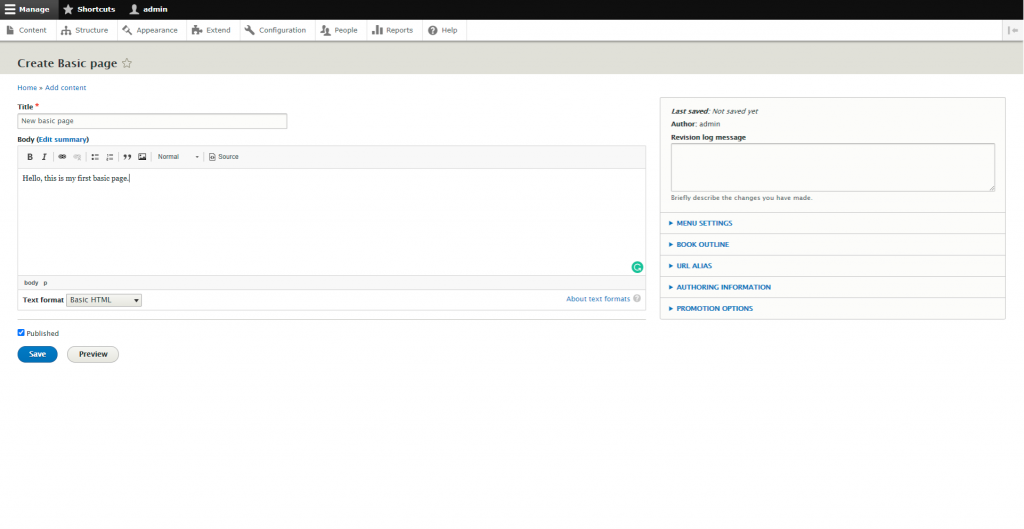Image resolution: width=1024 pixels, height=529 pixels.
Task: Click the Revision log message text area
Action: point(832,167)
